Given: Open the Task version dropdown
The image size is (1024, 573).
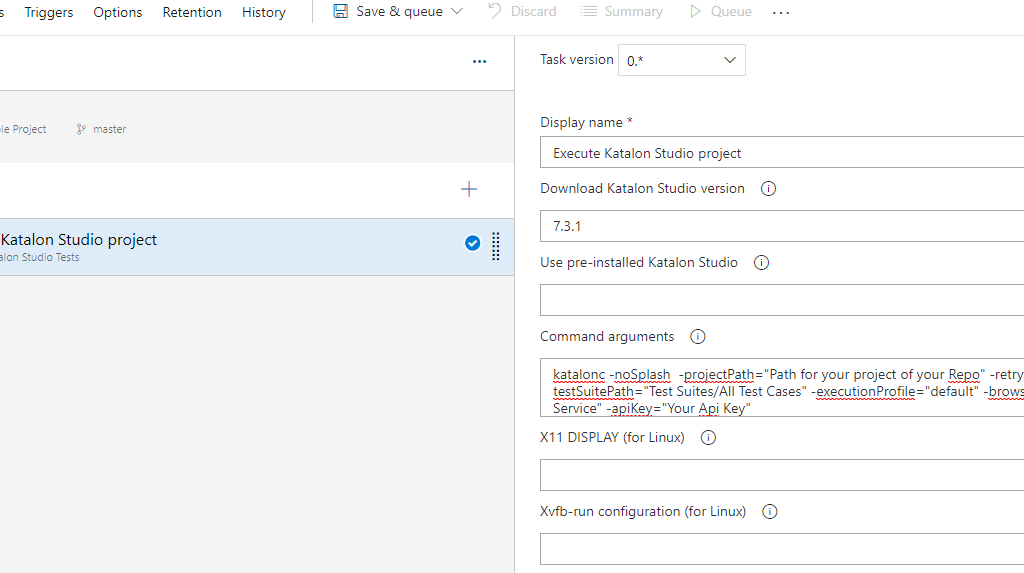Looking at the screenshot, I should 682,60.
